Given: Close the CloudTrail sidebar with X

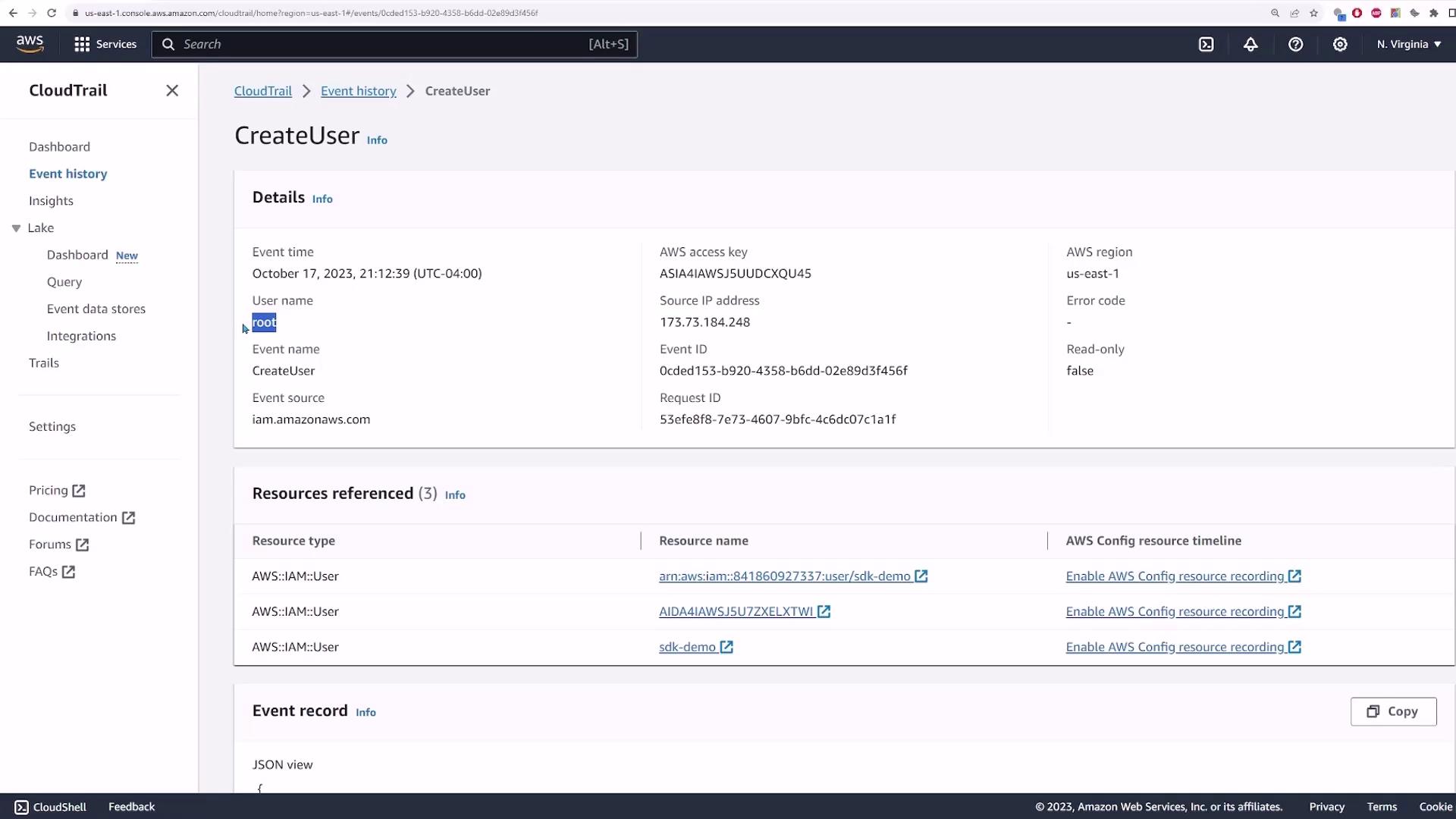Looking at the screenshot, I should pos(172,91).
